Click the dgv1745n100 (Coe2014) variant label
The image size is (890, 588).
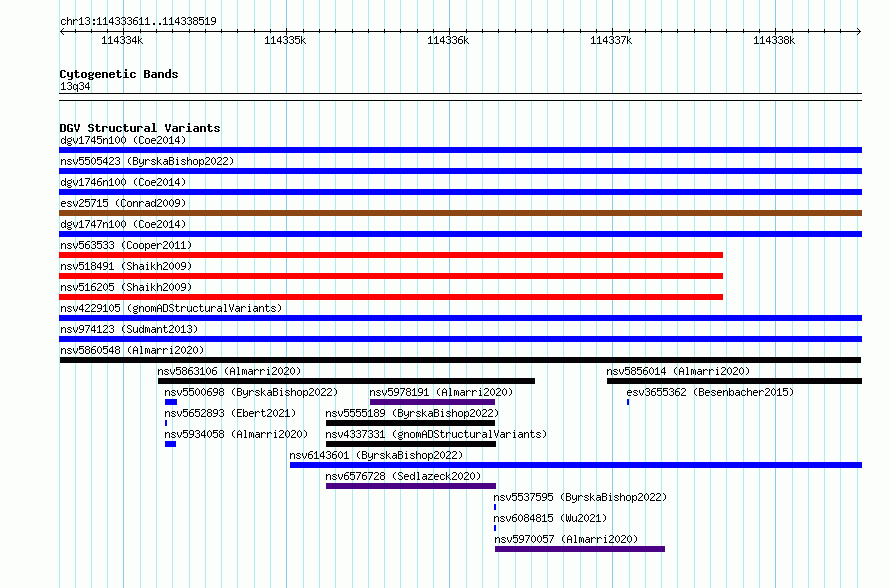point(123,140)
